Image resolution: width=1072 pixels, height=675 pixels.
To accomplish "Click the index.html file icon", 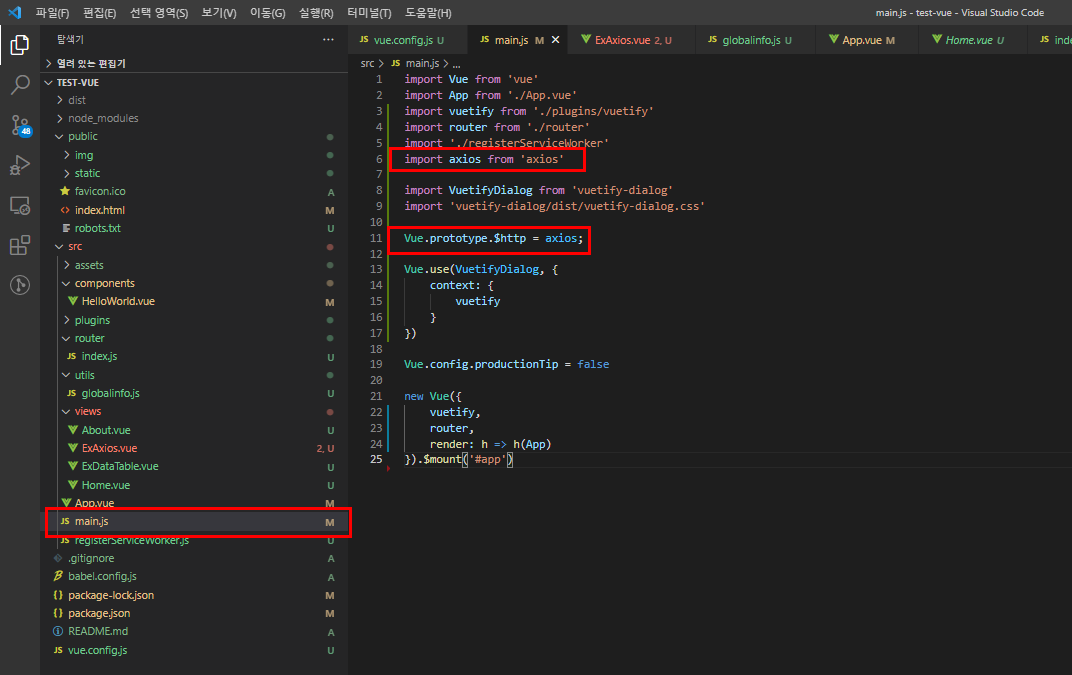I will pos(65,210).
